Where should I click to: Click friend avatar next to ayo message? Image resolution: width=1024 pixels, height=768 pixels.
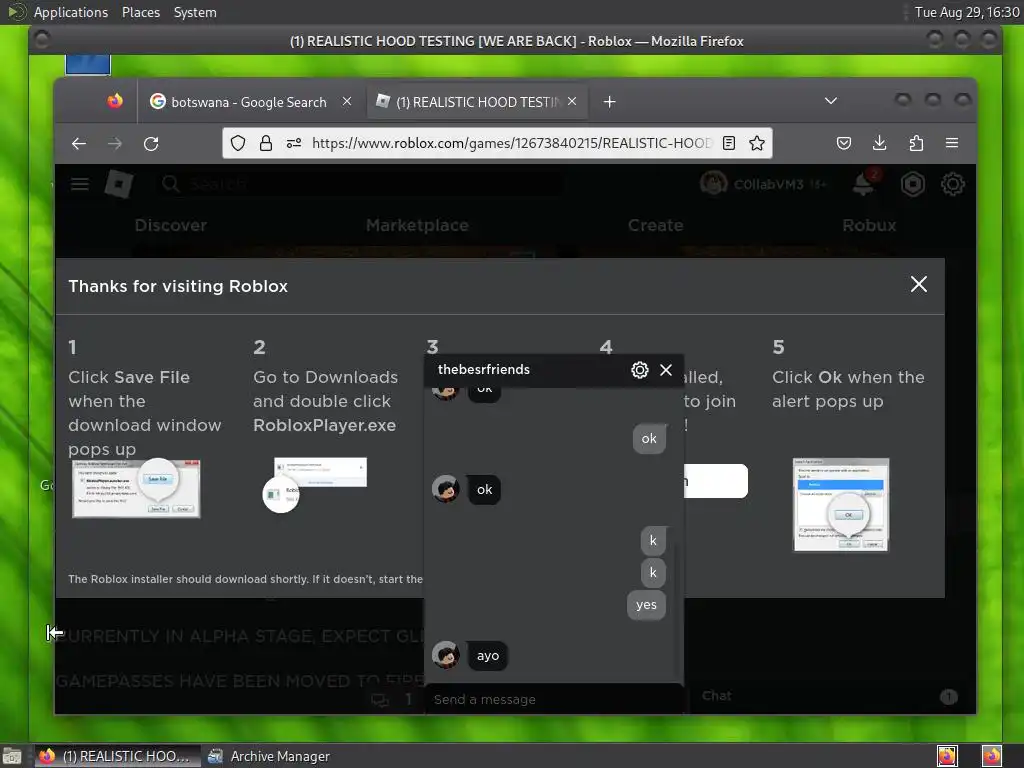point(446,655)
